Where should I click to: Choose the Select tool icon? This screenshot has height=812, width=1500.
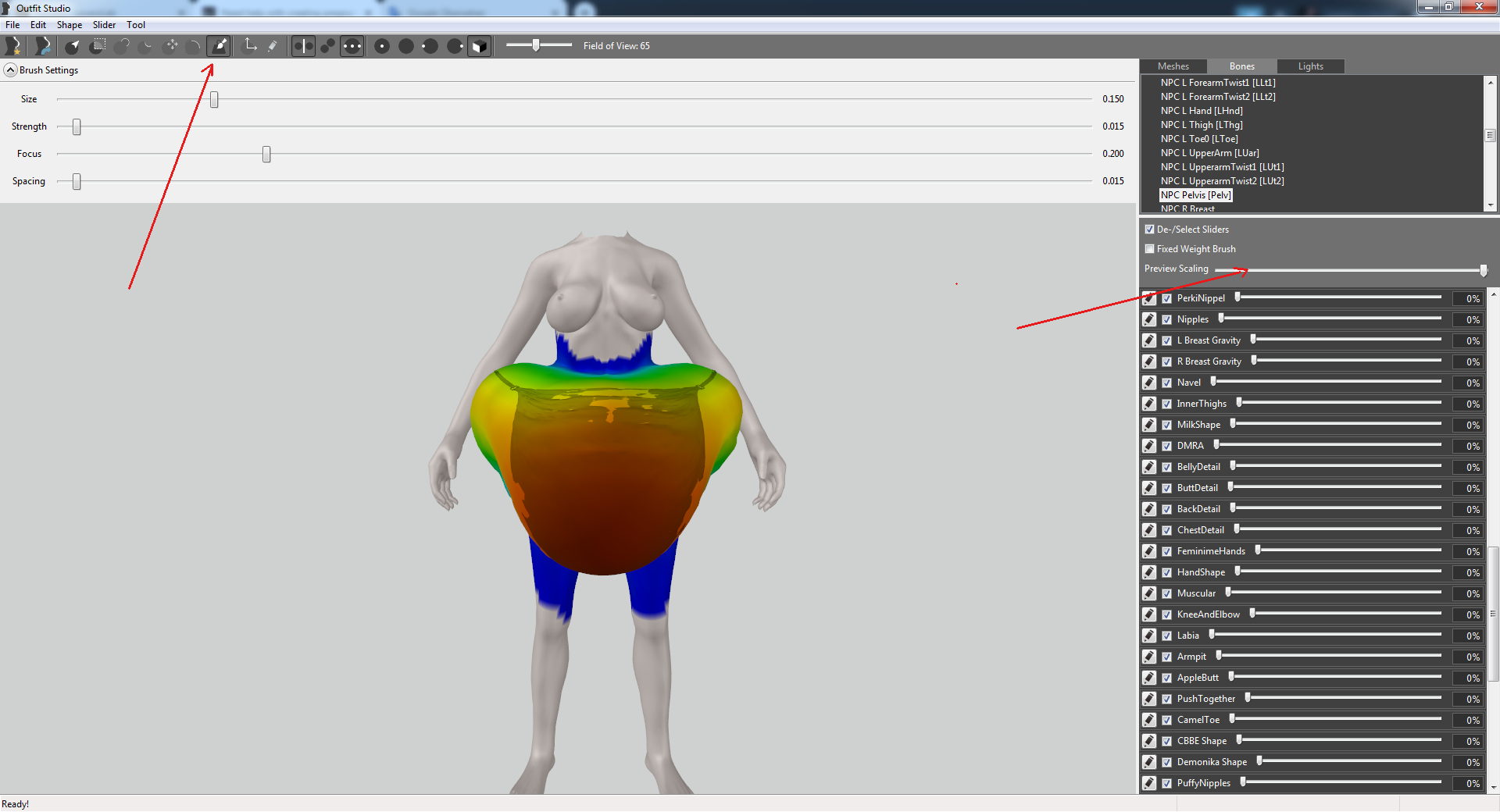click(x=72, y=46)
